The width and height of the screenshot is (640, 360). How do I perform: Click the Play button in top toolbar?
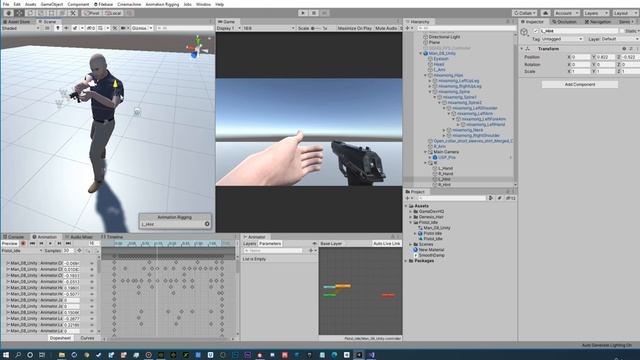click(x=303, y=13)
